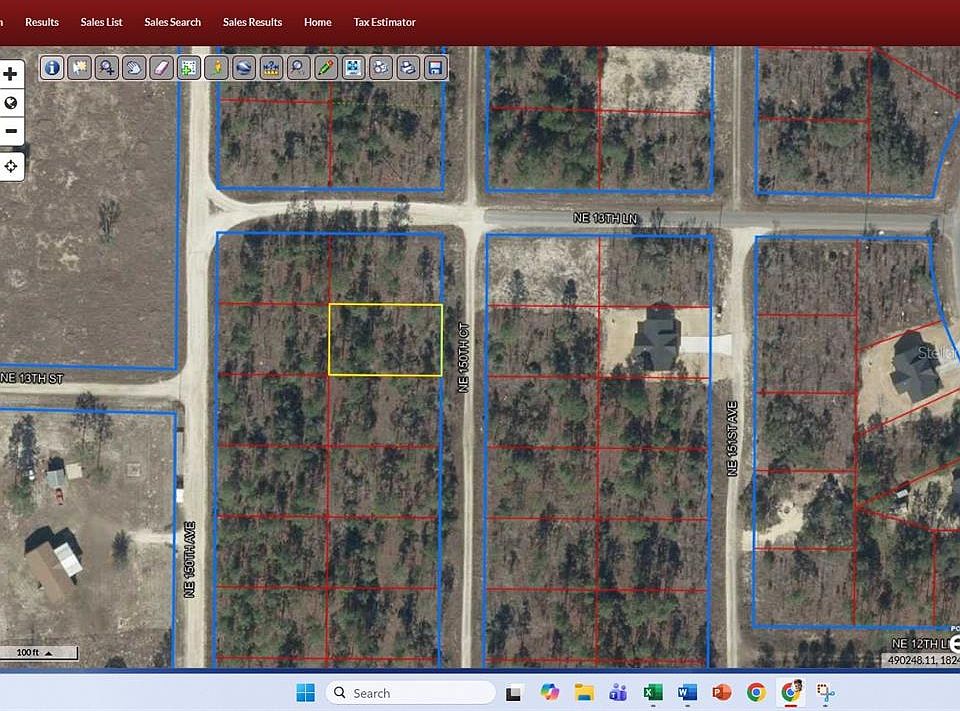The width and height of the screenshot is (960, 711).
Task: Open Task View on the taskbar
Action: [x=513, y=693]
